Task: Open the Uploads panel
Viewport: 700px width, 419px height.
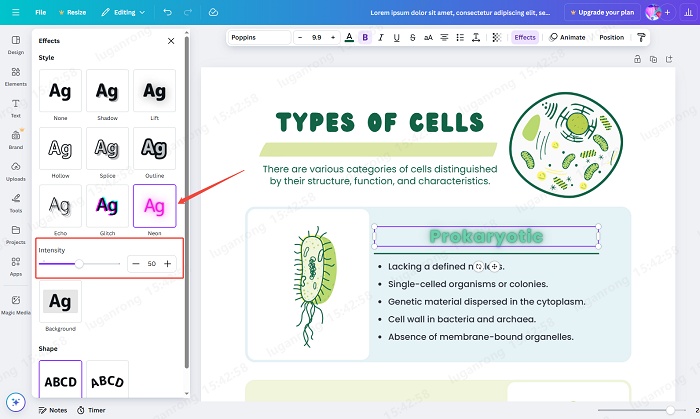Action: click(16, 170)
